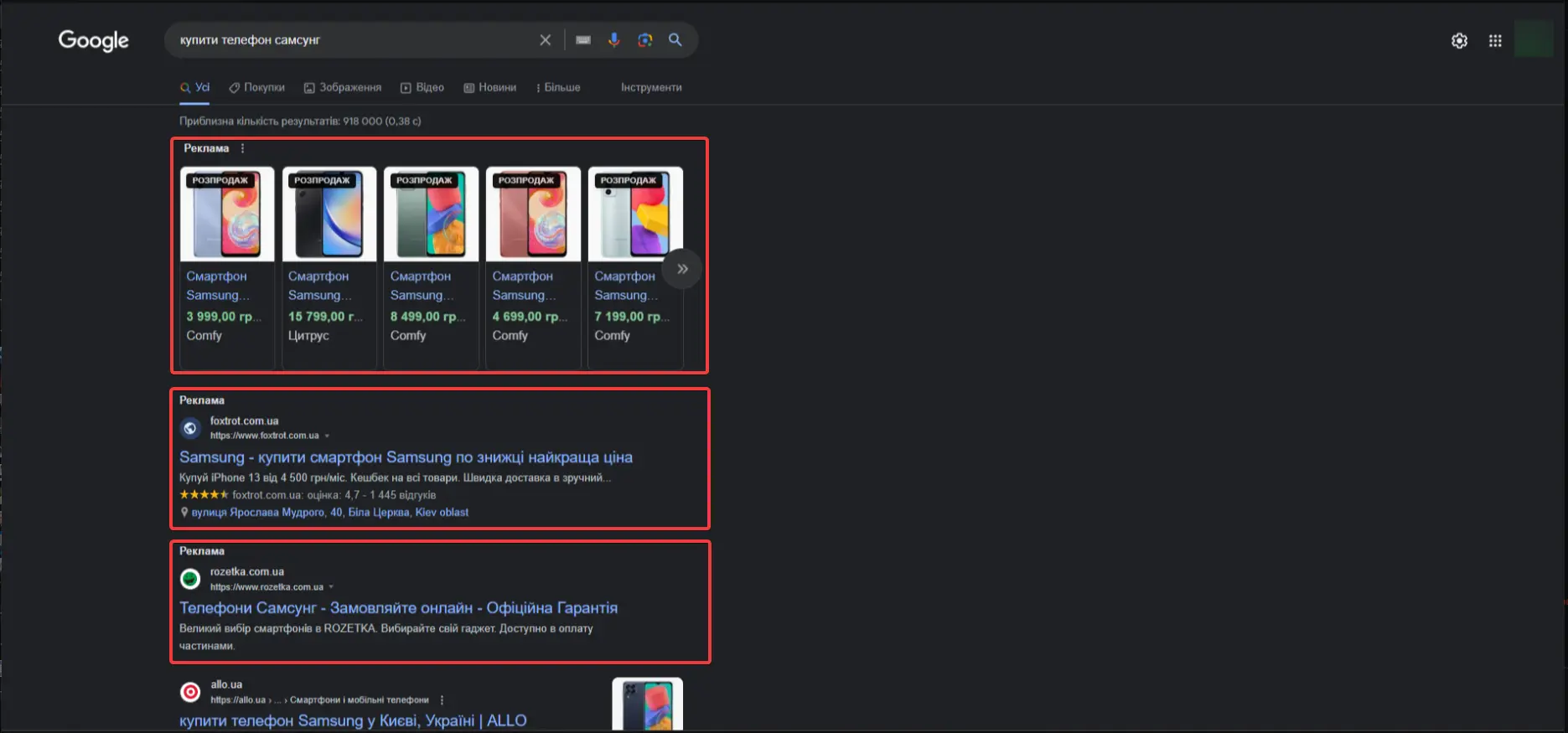Open three-dot menu next to allo.ua result

point(442,700)
